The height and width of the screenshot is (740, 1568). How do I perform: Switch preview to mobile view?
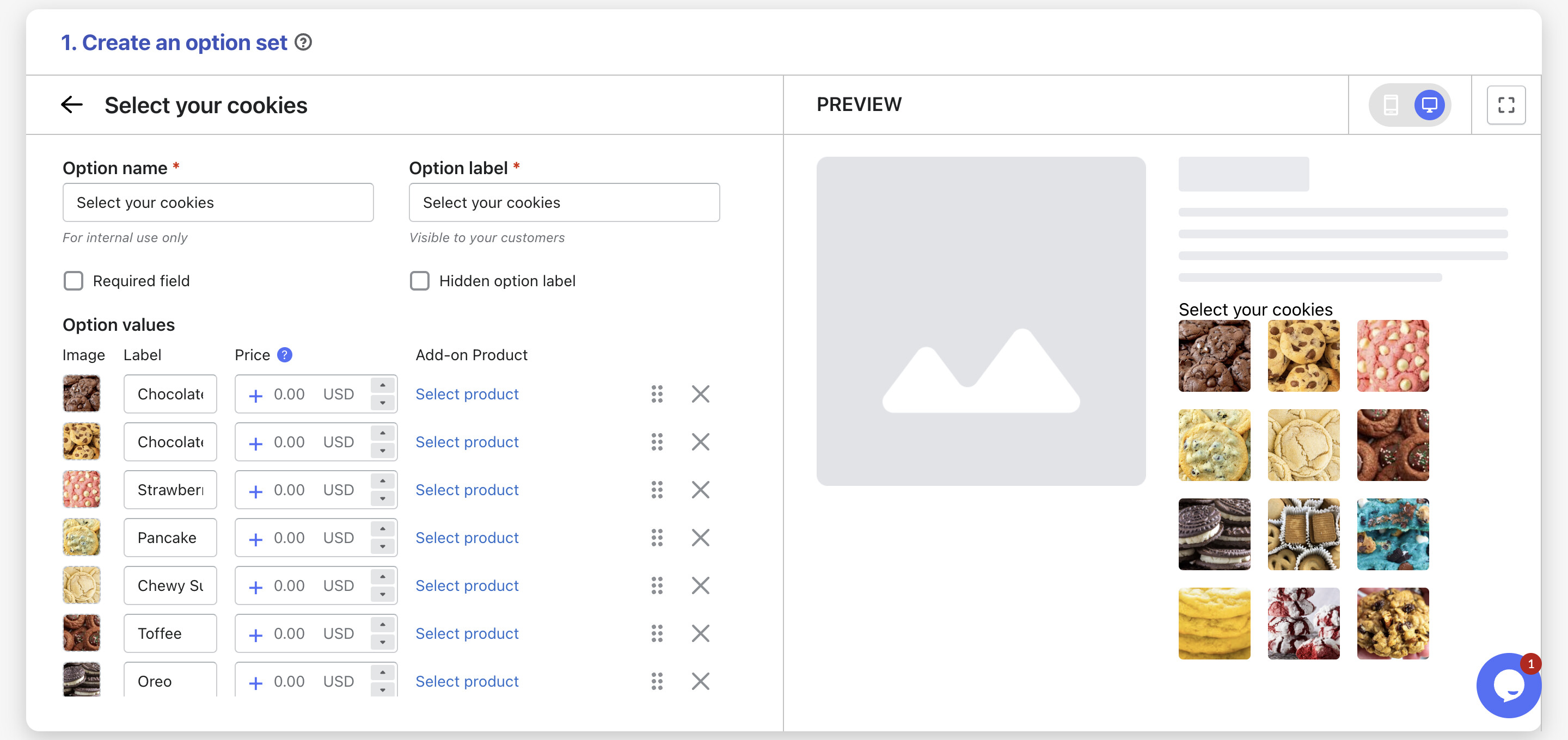point(1391,104)
